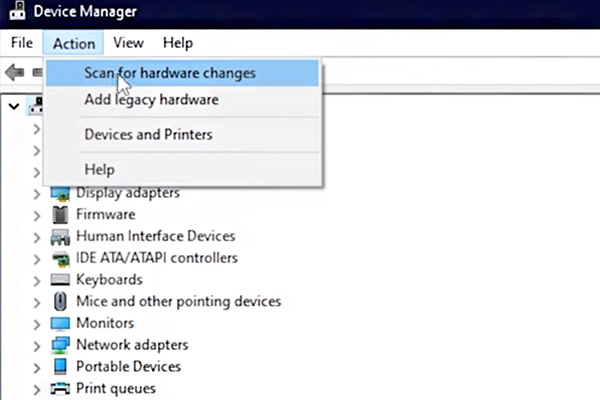The image size is (600, 400).
Task: Click the Firmware chip icon
Action: tap(60, 215)
